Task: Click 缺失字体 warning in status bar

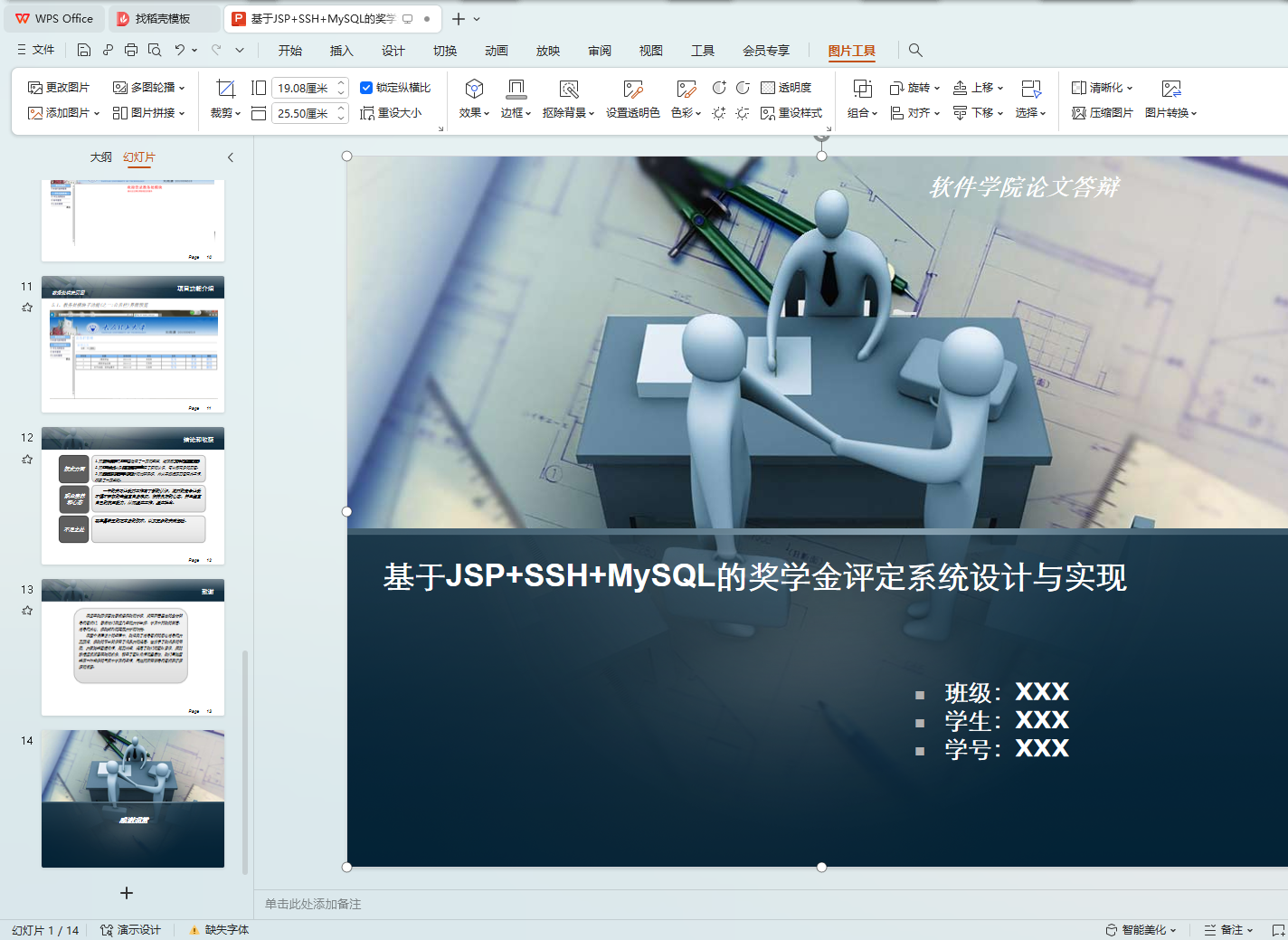Action: pyautogui.click(x=219, y=930)
